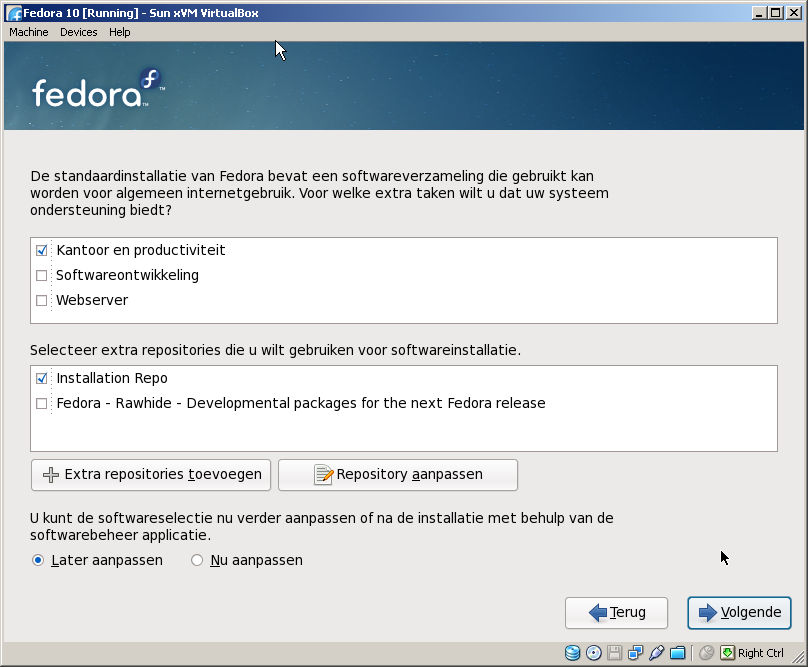This screenshot has height=667, width=808.
Task: Open the Machine menu
Action: click(x=29, y=32)
